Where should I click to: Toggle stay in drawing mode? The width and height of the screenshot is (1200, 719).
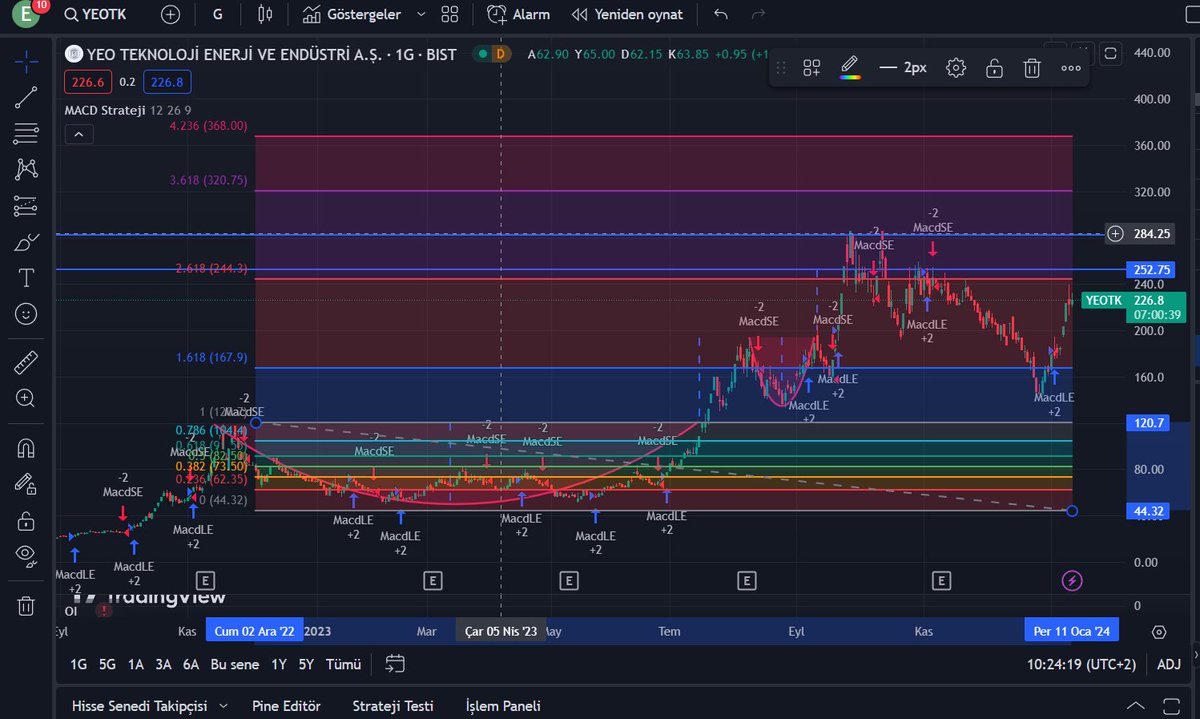coord(26,484)
